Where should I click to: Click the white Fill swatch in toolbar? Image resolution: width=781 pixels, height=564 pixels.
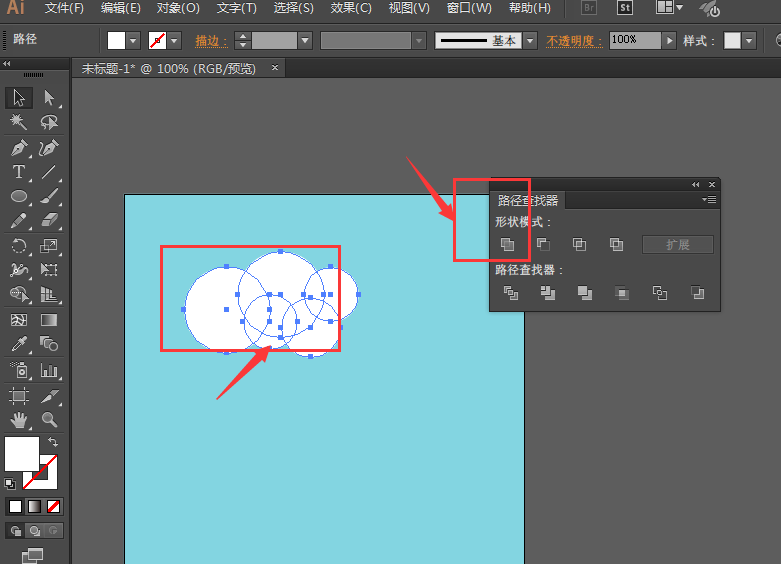click(22, 454)
